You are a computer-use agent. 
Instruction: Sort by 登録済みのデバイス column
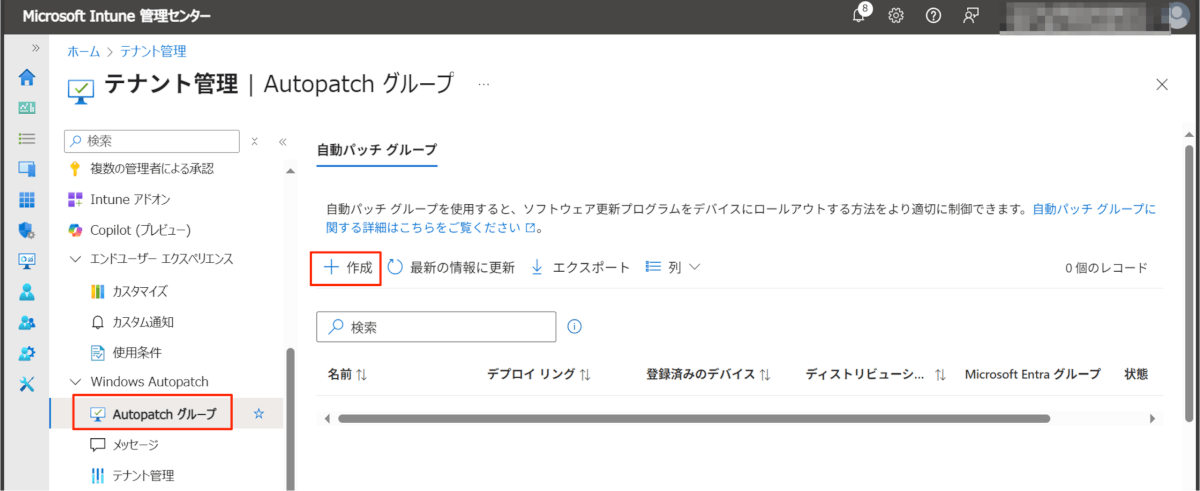coord(708,374)
